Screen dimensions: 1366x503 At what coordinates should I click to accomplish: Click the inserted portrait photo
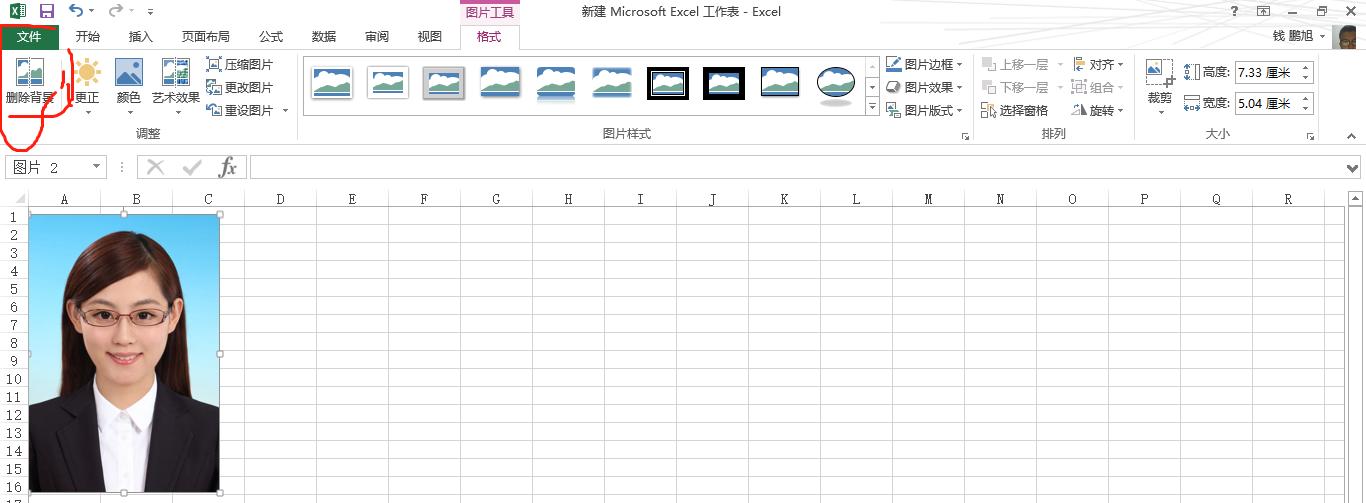(x=124, y=353)
